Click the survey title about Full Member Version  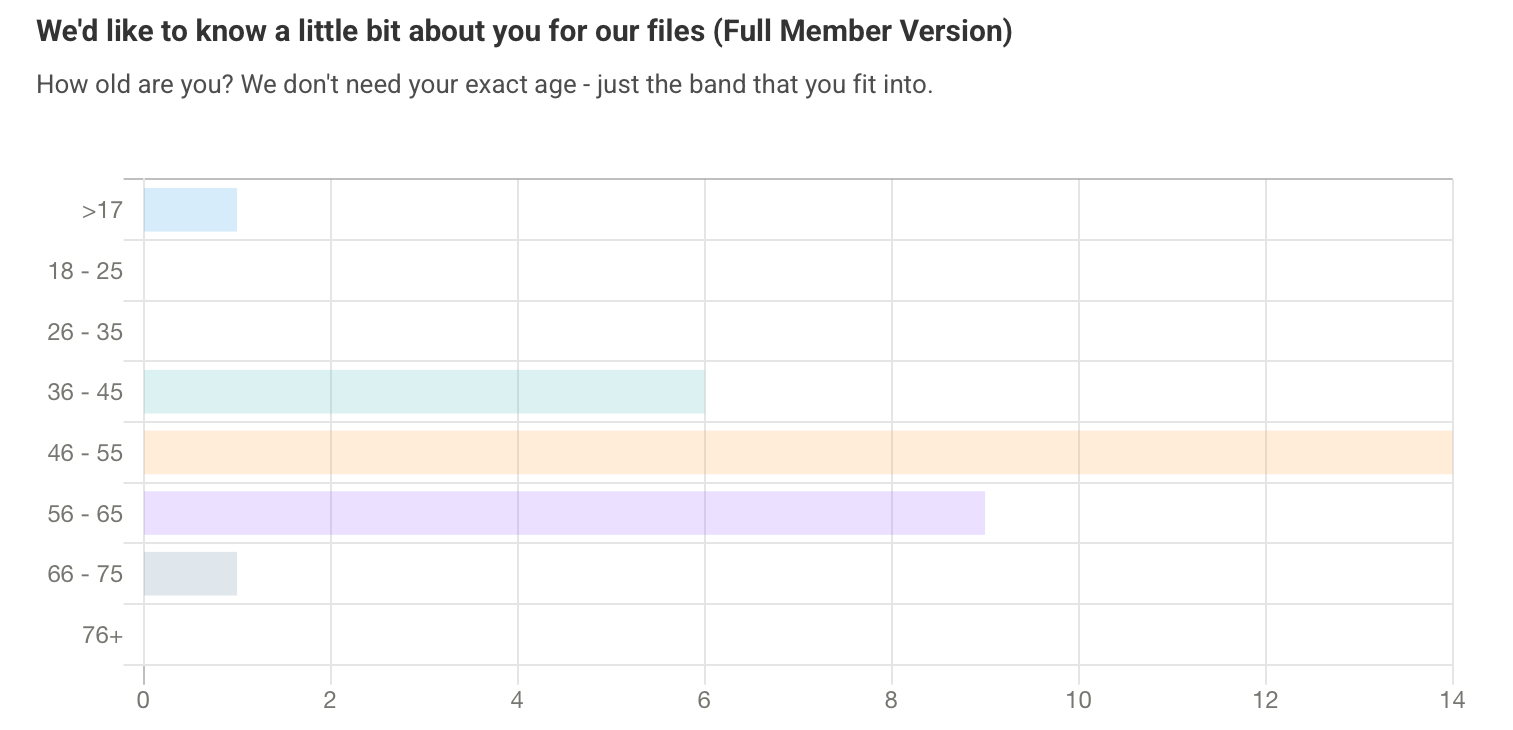[524, 32]
